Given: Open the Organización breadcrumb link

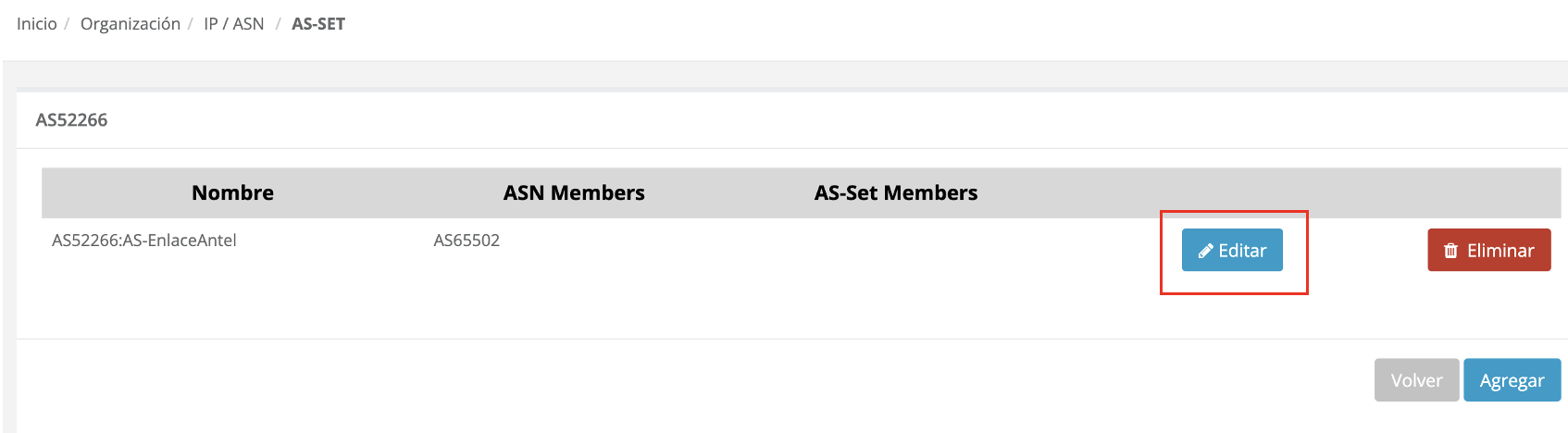Looking at the screenshot, I should (x=131, y=24).
